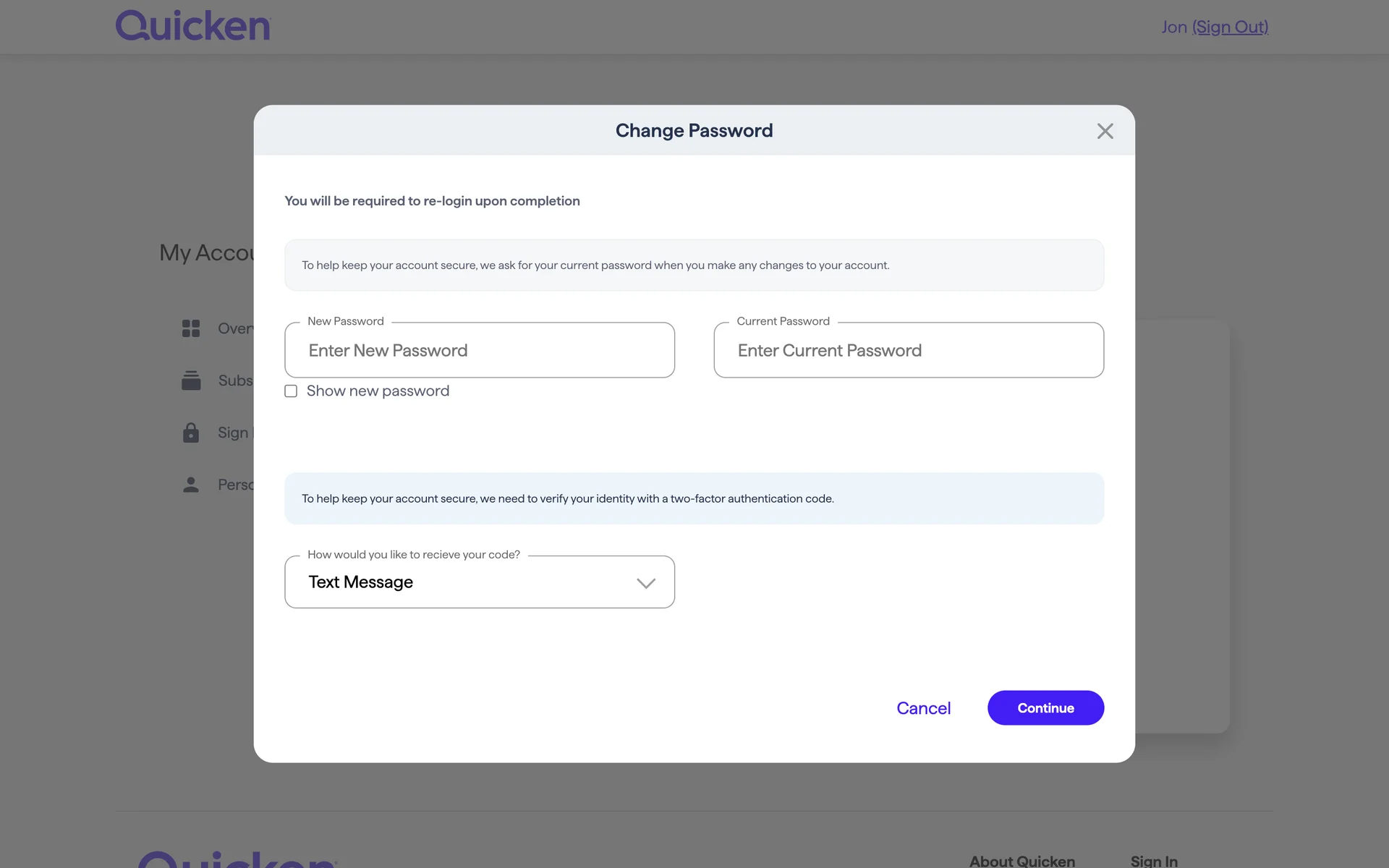
Task: Click the Quicken logo in the footer
Action: [237, 859]
